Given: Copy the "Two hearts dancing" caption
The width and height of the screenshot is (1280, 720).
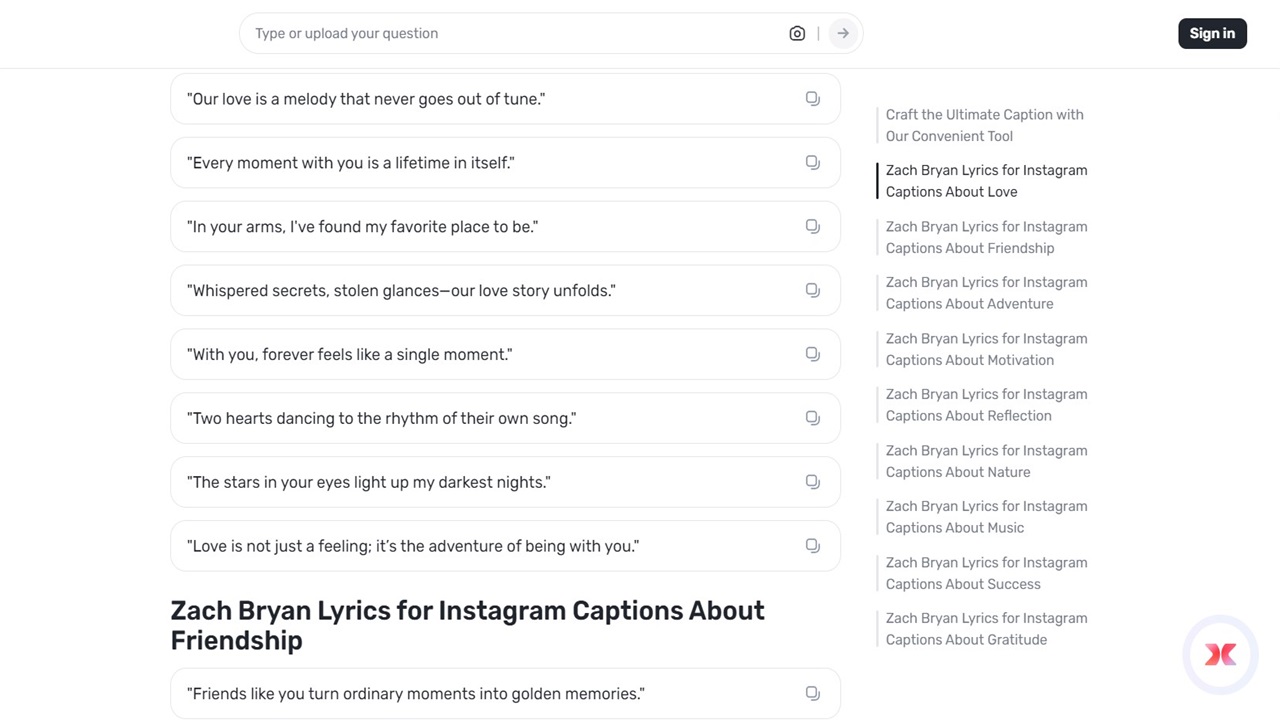Looking at the screenshot, I should pos(813,419).
